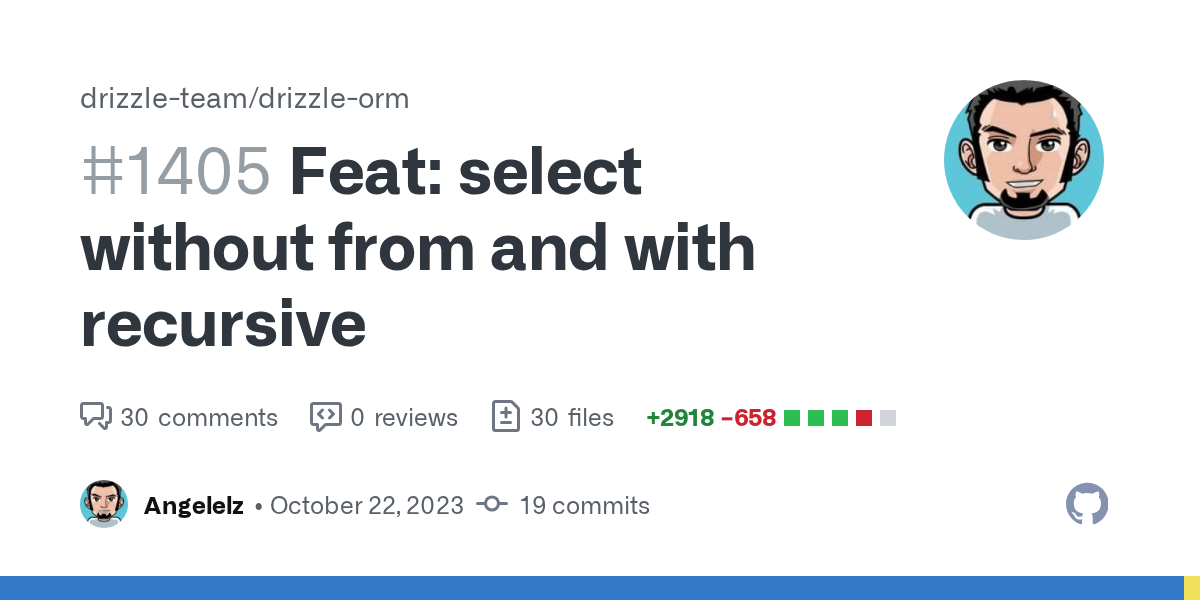Image resolution: width=1200 pixels, height=600 pixels.
Task: Click the +2918 additions count
Action: [x=680, y=417]
